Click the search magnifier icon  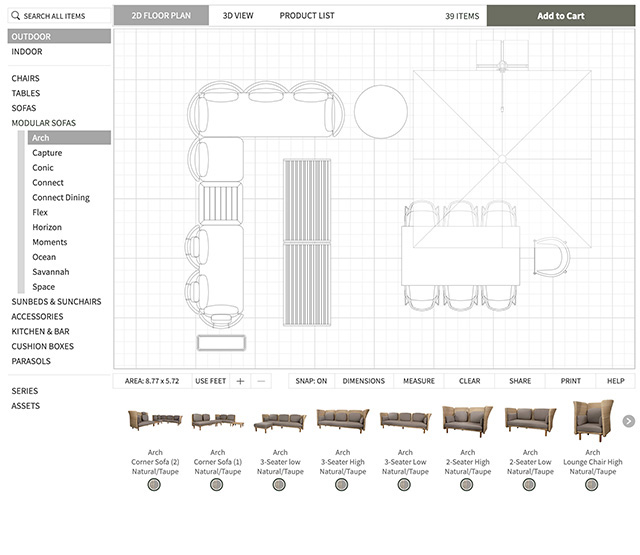coord(16,16)
